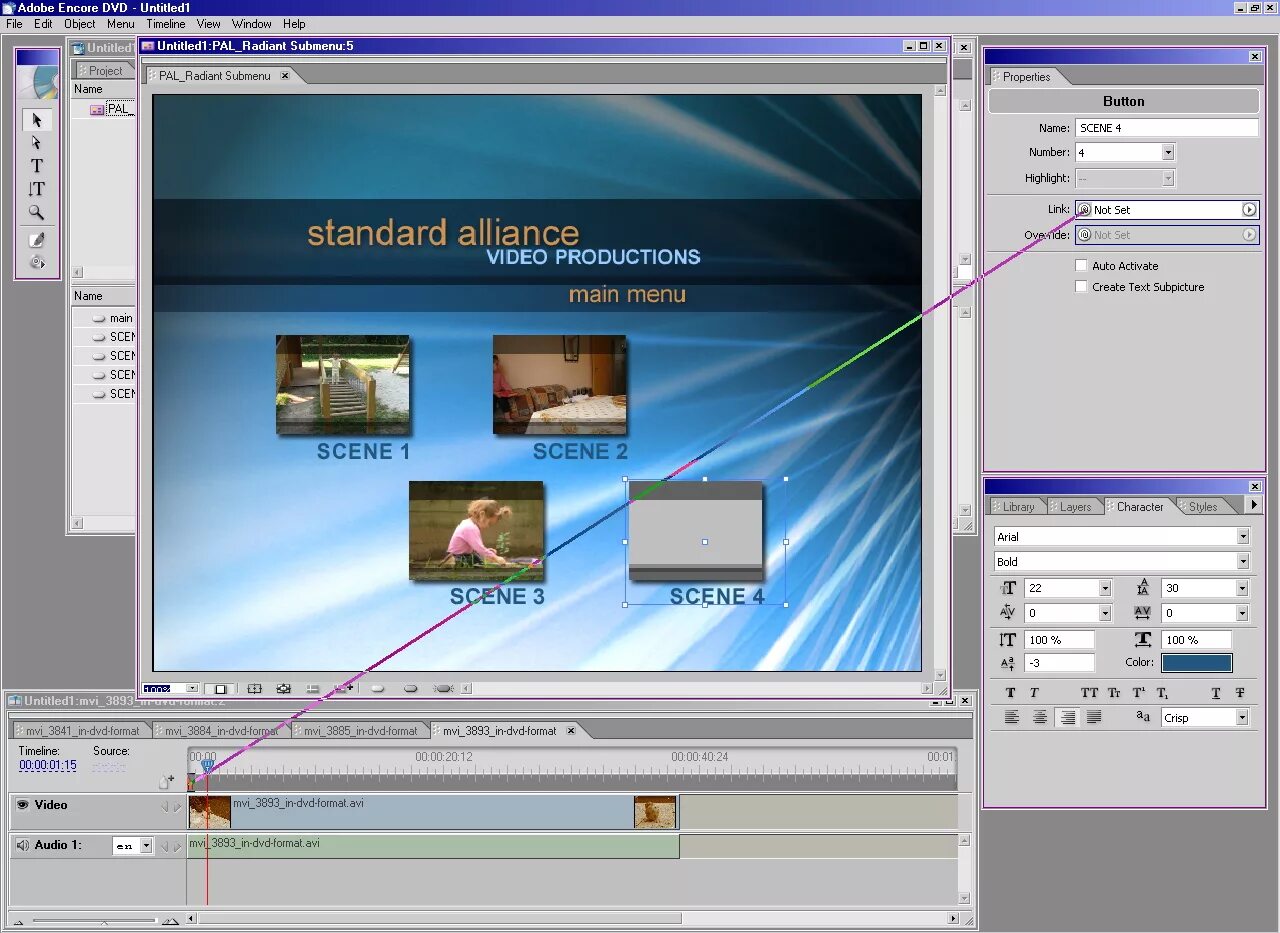This screenshot has width=1280, height=933.
Task: Open the Bold font style dropdown
Action: point(1243,562)
